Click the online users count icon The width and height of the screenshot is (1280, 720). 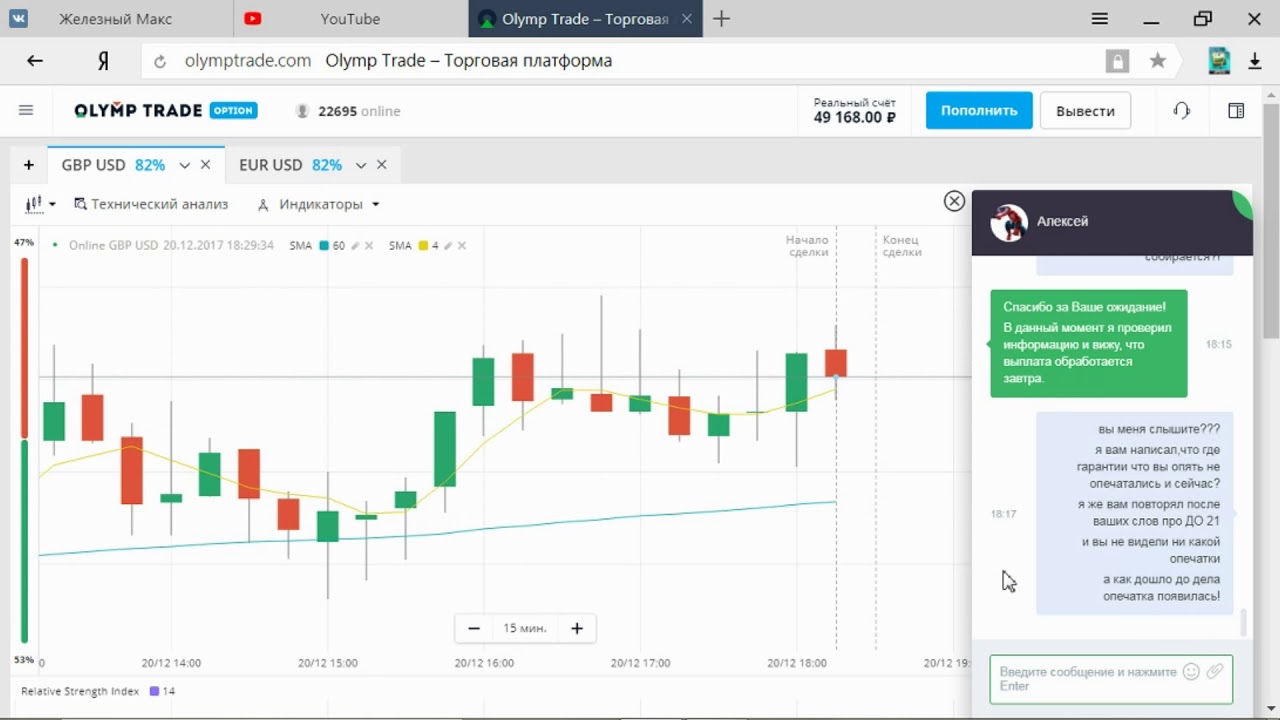point(302,111)
